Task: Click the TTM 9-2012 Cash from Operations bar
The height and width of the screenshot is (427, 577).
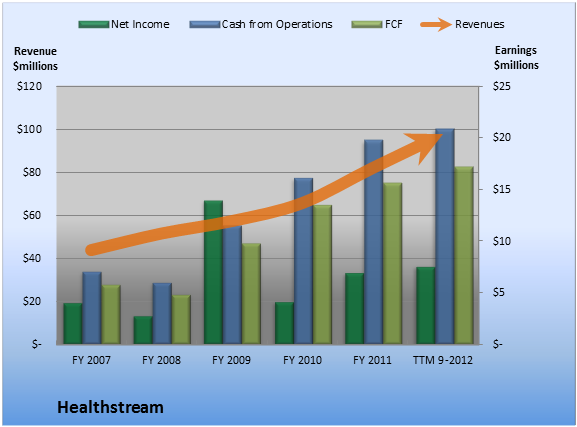Action: 445,236
